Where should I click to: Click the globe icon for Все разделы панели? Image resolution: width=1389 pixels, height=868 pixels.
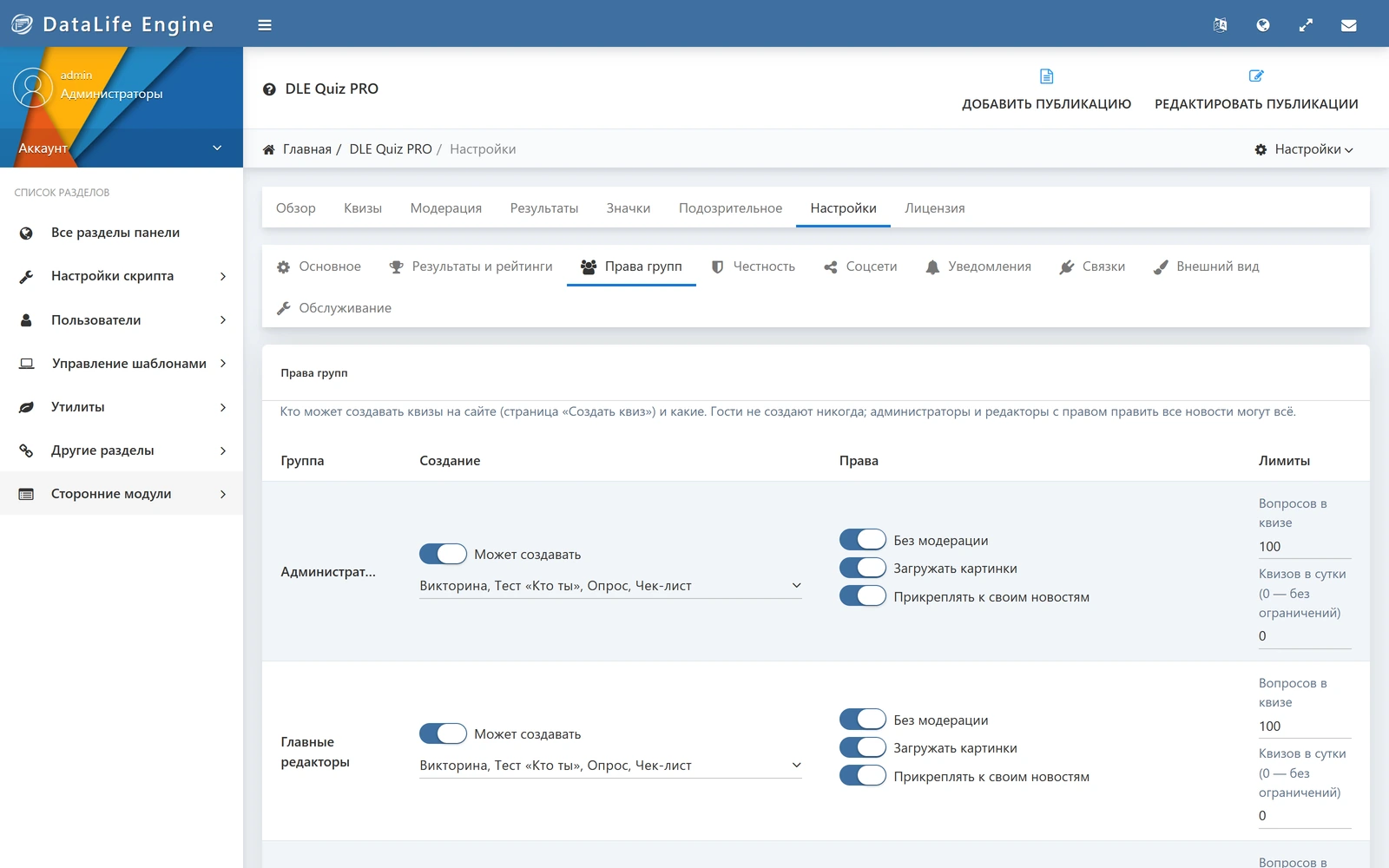(x=26, y=233)
